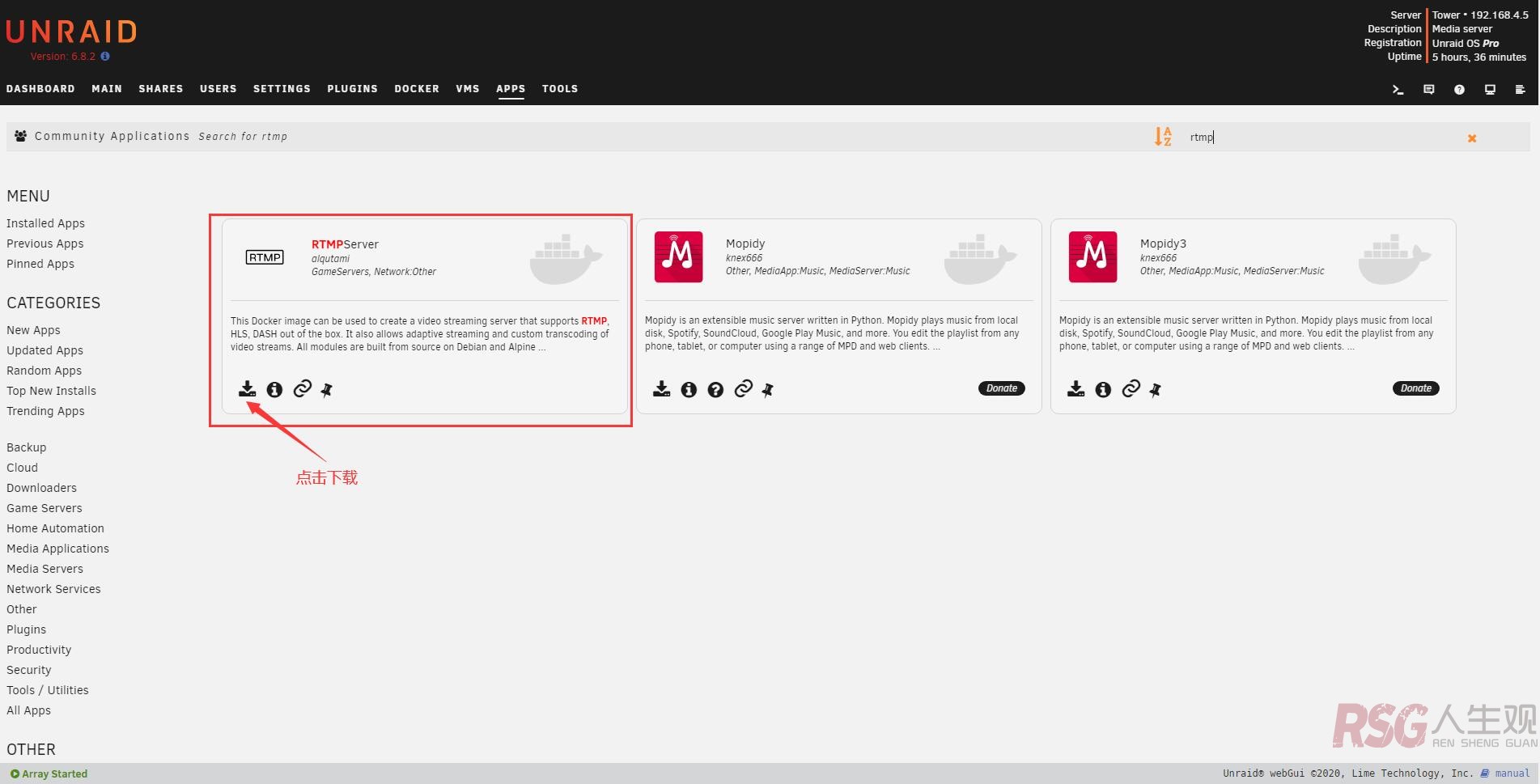Open the Backup category
This screenshot has height=784, width=1540.
click(27, 447)
